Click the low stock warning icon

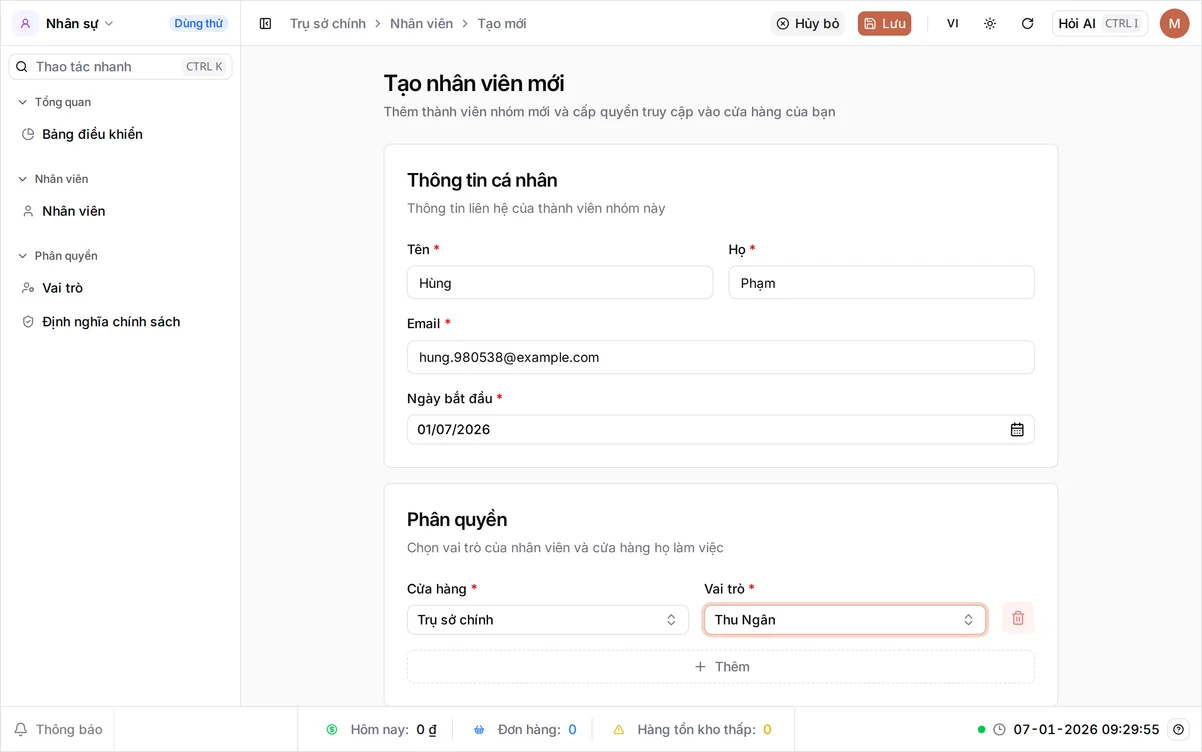click(x=619, y=730)
